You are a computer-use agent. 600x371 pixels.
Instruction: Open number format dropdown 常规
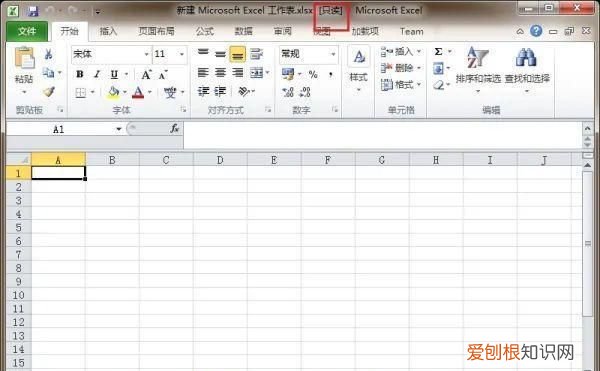[x=333, y=54]
